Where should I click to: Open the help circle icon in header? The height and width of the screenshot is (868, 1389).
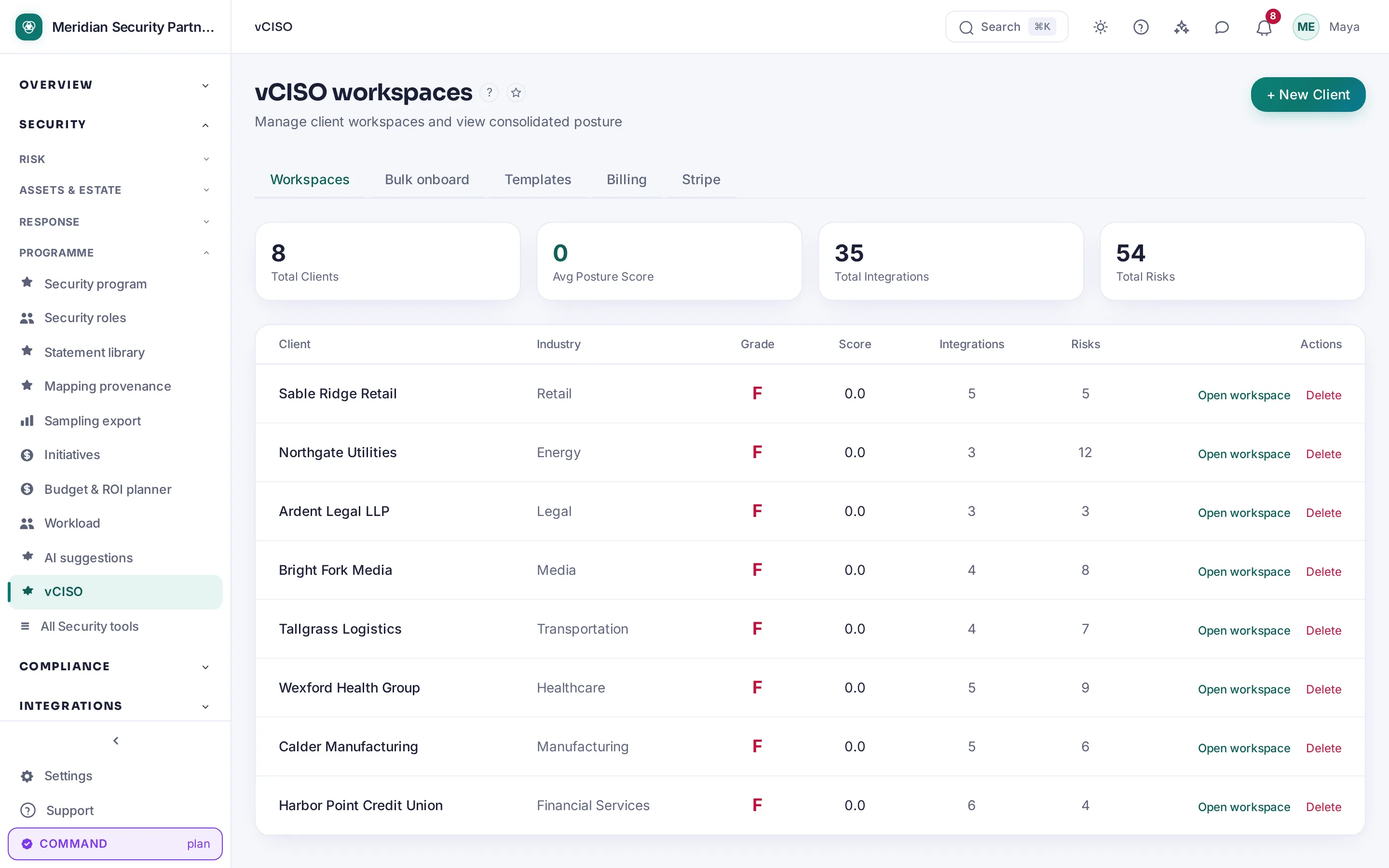click(1141, 27)
